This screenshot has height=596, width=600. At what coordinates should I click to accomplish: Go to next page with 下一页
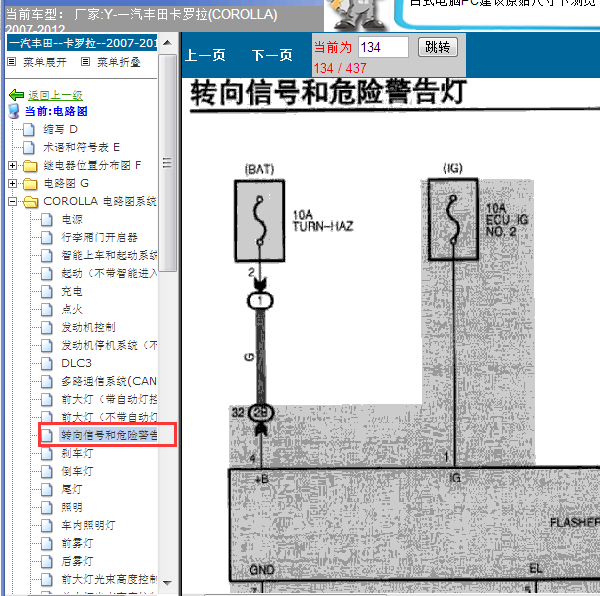coord(272,55)
